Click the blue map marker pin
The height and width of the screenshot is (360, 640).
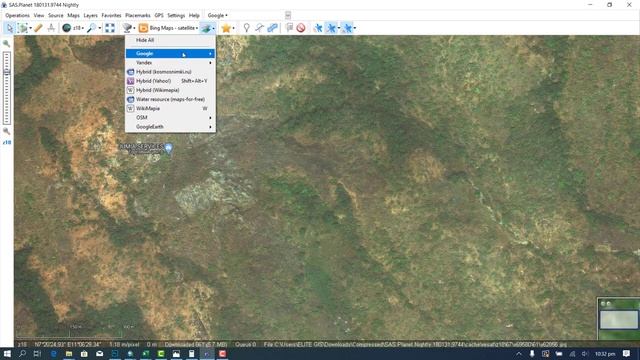(169, 148)
